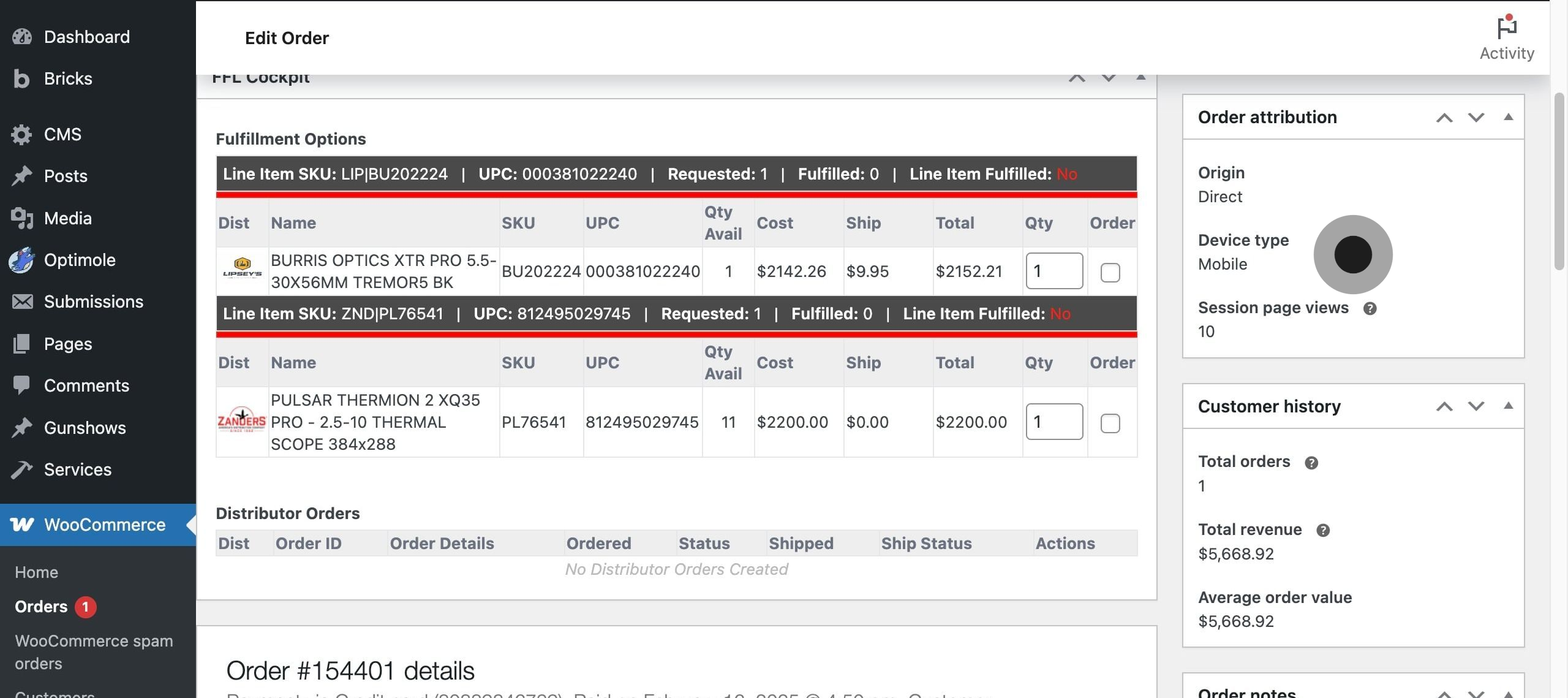Click the Optimole rocket icon
1568x698 pixels.
(21, 260)
